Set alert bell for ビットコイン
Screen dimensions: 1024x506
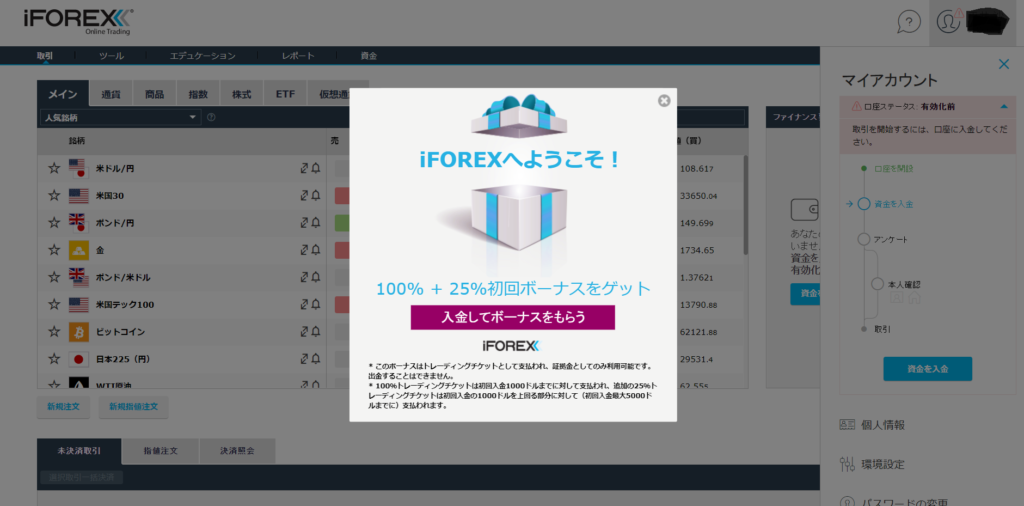pos(315,332)
